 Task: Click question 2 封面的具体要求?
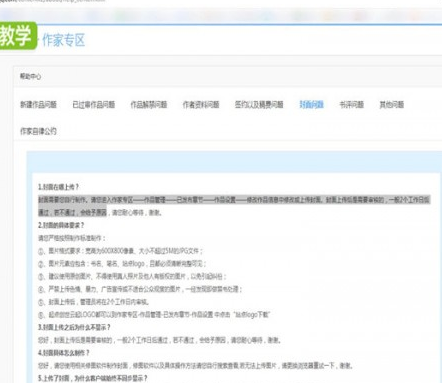point(61,225)
